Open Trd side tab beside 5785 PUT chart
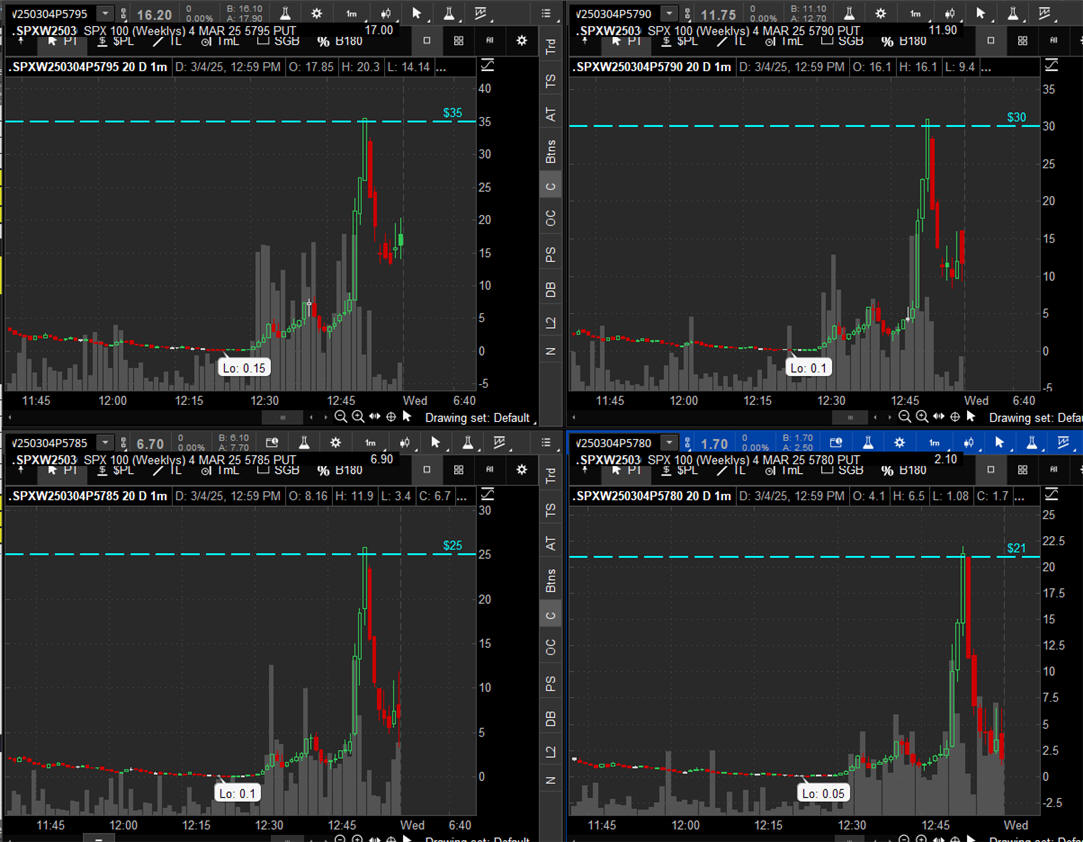 point(550,475)
